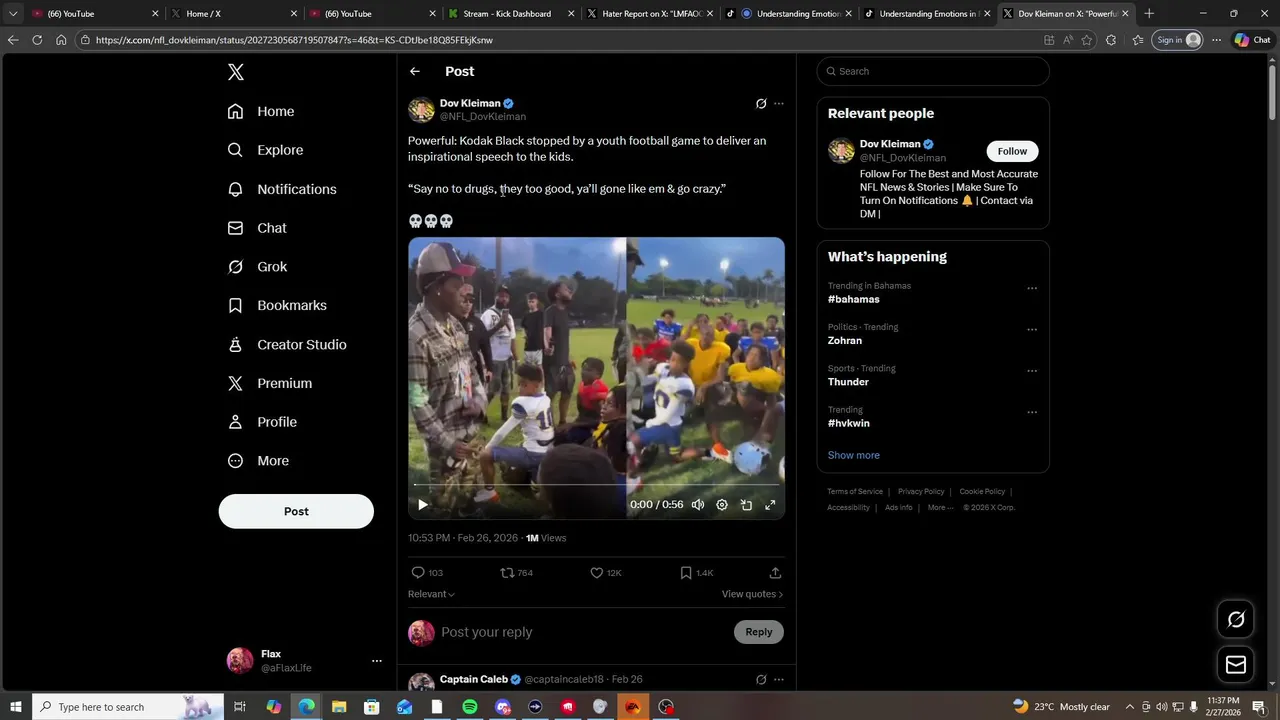Open Dov Kleiman's profile avatar in post
This screenshot has width=1280, height=720.
pyautogui.click(x=421, y=109)
